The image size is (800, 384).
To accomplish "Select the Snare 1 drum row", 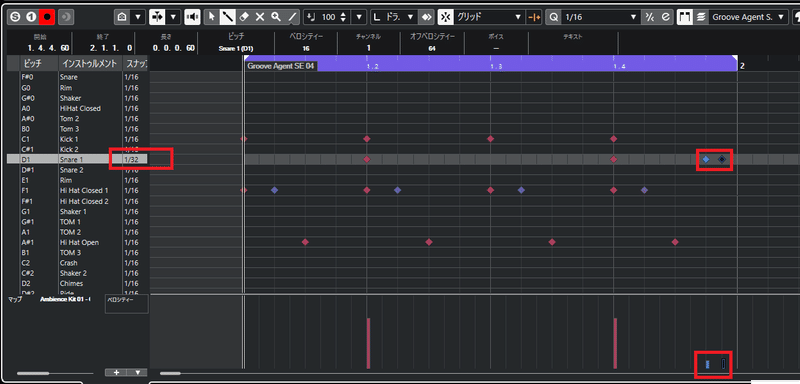I will [78, 160].
